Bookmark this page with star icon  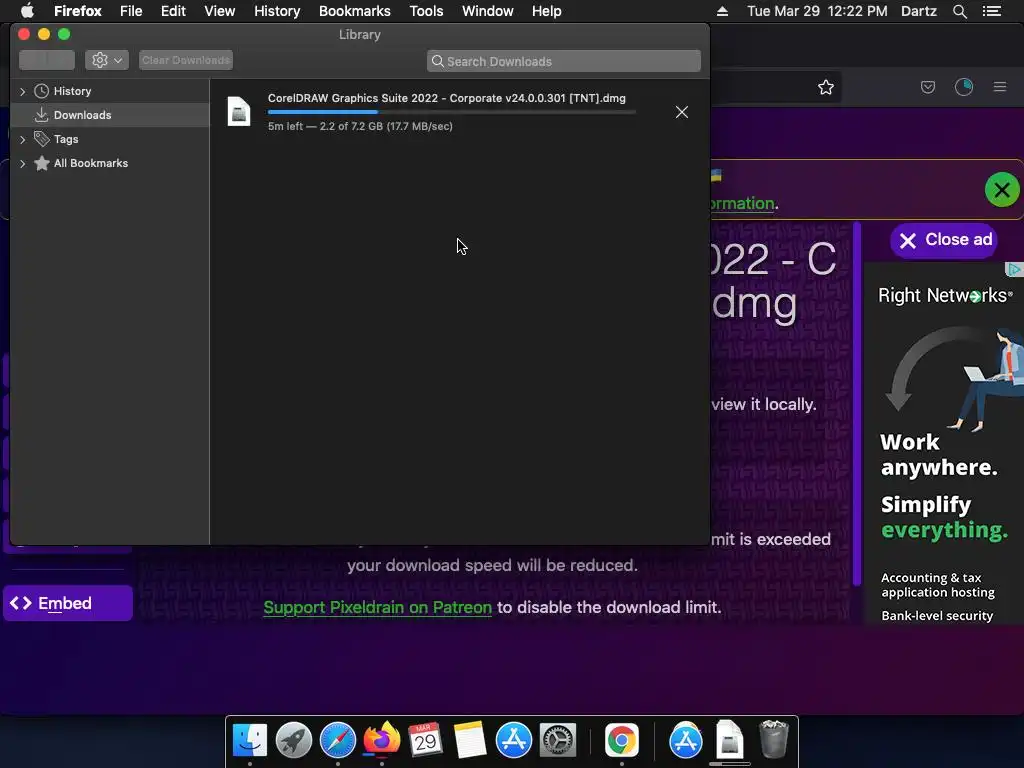(x=825, y=88)
